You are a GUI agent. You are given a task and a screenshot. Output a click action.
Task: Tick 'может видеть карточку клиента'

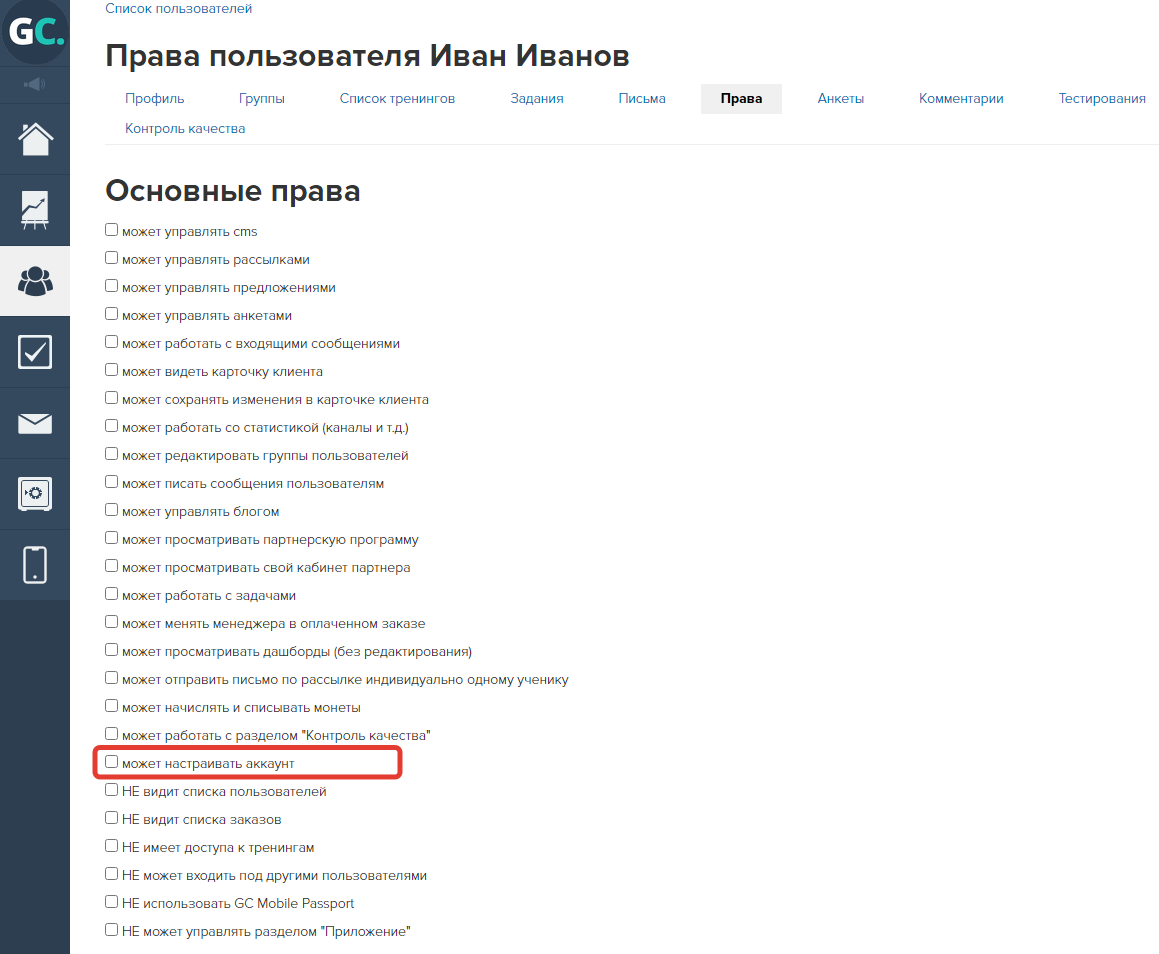(112, 370)
